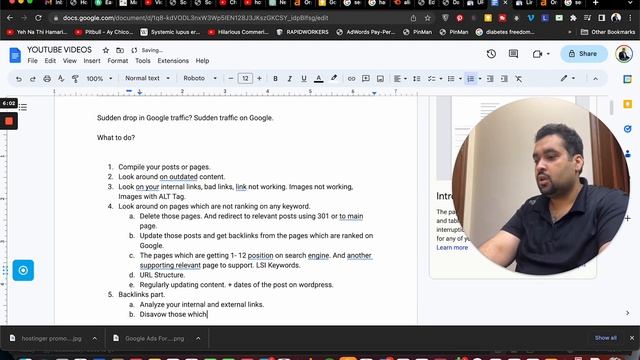Collapse the toolbar with up chevron
This screenshot has height=360, width=640.
click(x=595, y=79)
